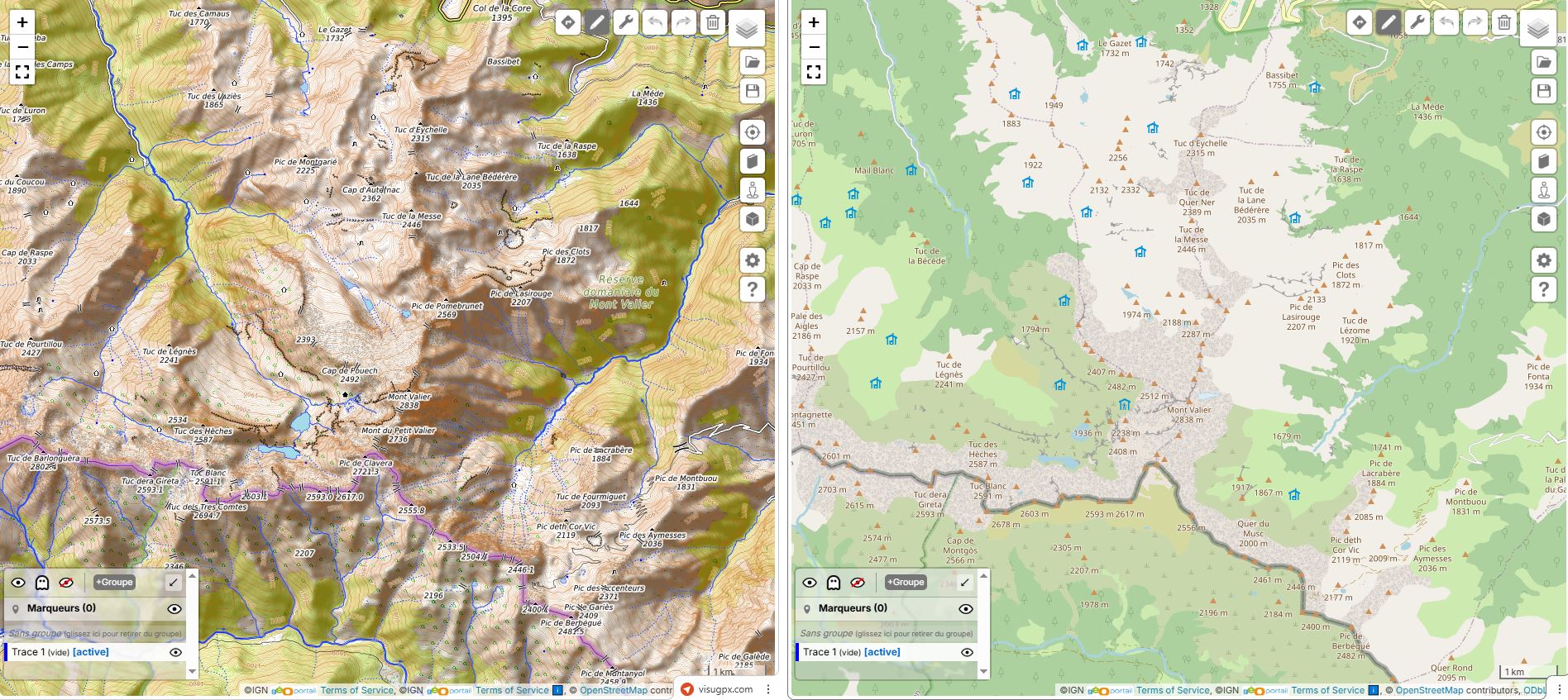1568x700 pixels.
Task: Select the pencil draw tool on left map
Action: click(597, 22)
